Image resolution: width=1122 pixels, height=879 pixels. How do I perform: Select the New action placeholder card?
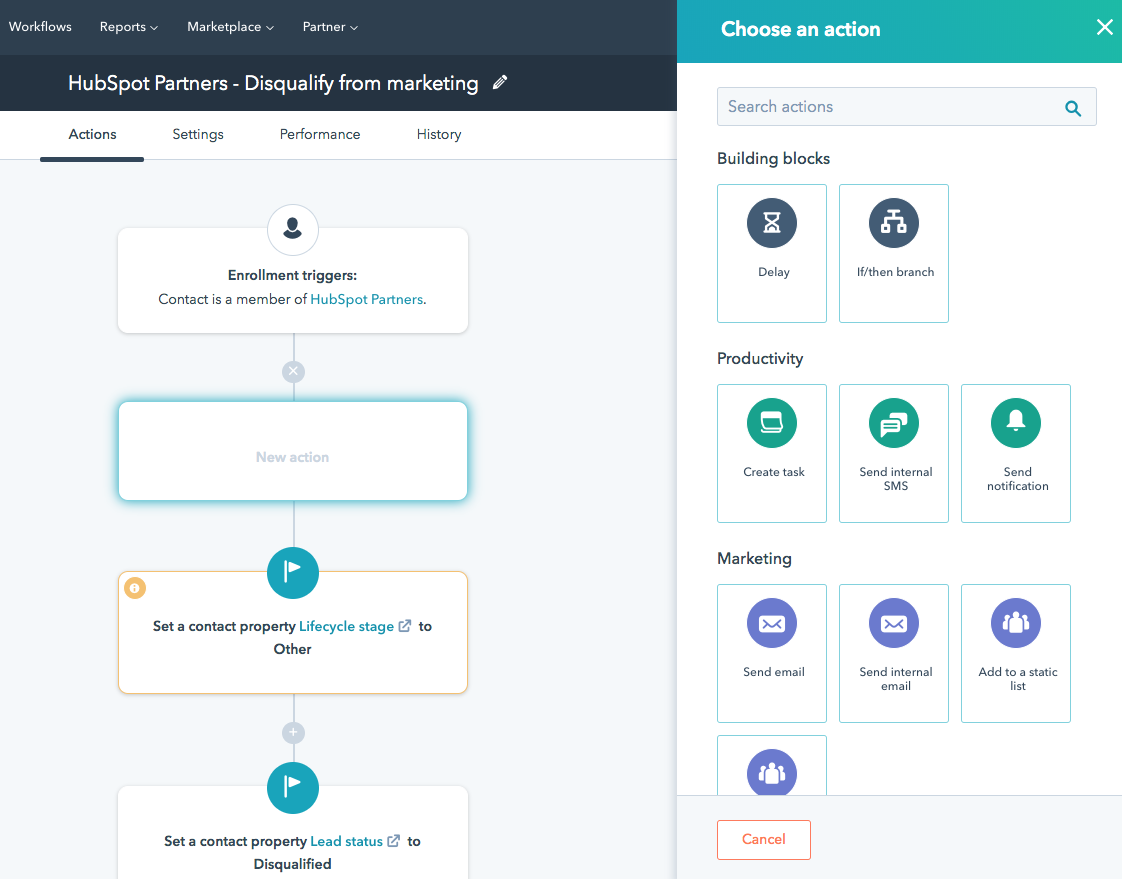(293, 451)
